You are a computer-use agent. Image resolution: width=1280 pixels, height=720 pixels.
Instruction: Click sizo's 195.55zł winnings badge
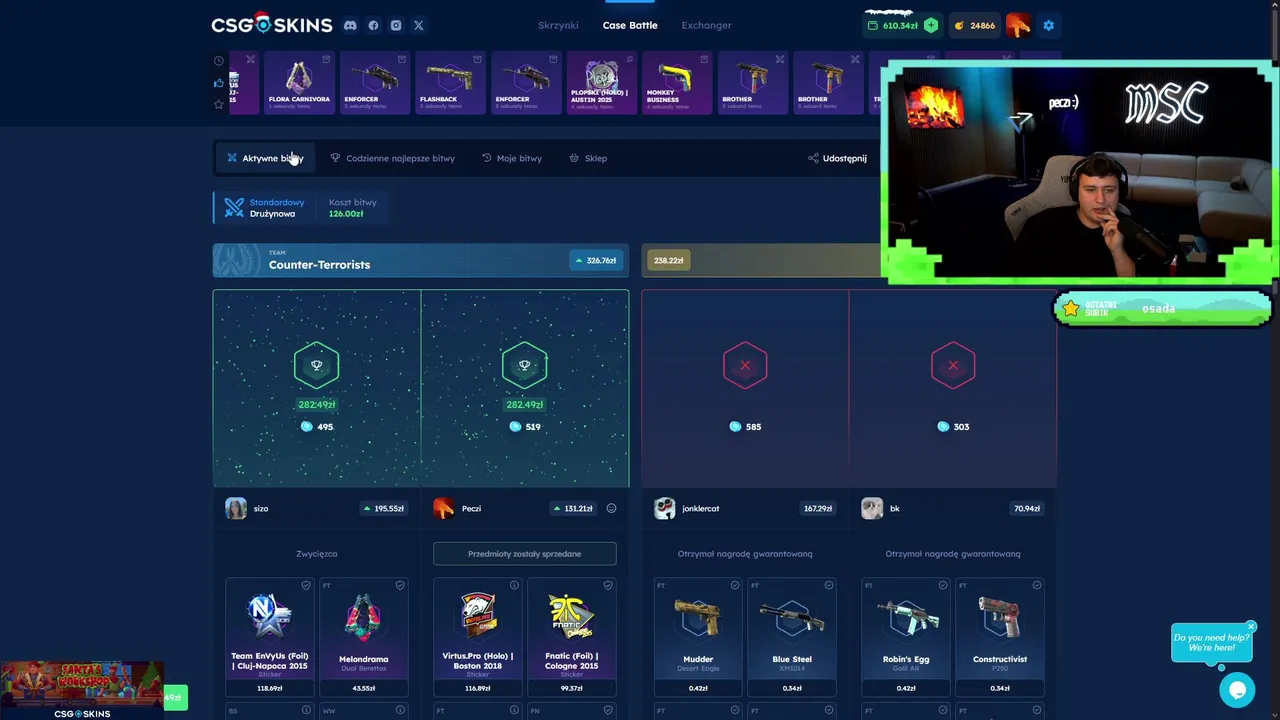point(384,508)
